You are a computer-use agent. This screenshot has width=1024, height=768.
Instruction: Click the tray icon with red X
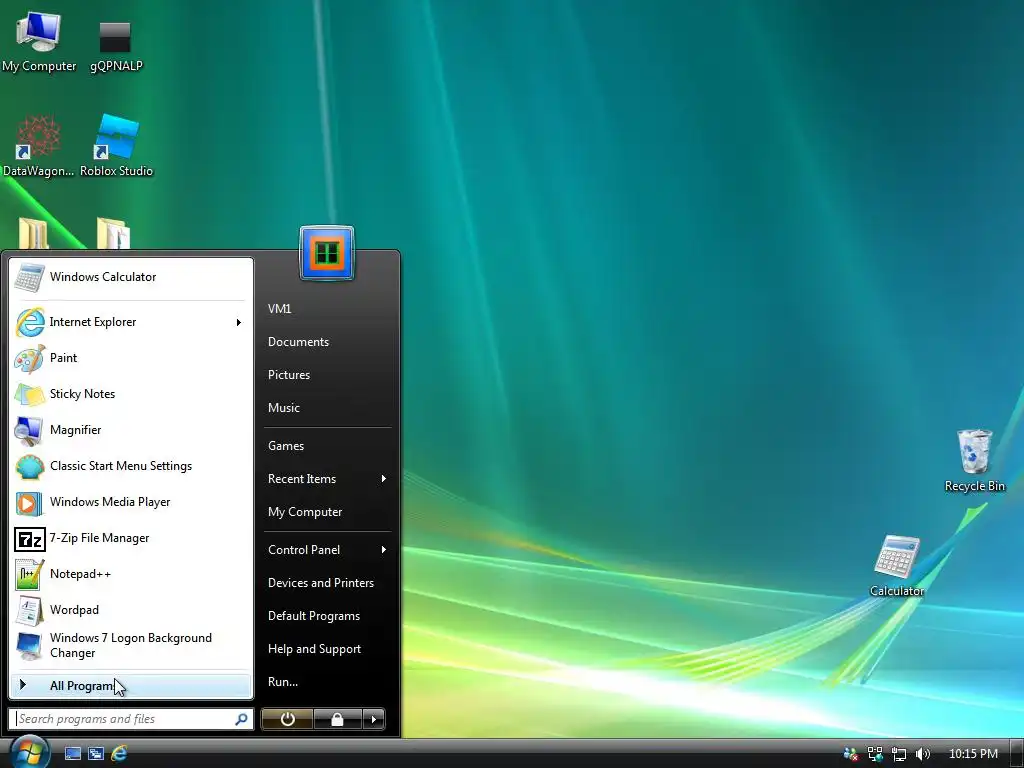click(850, 754)
